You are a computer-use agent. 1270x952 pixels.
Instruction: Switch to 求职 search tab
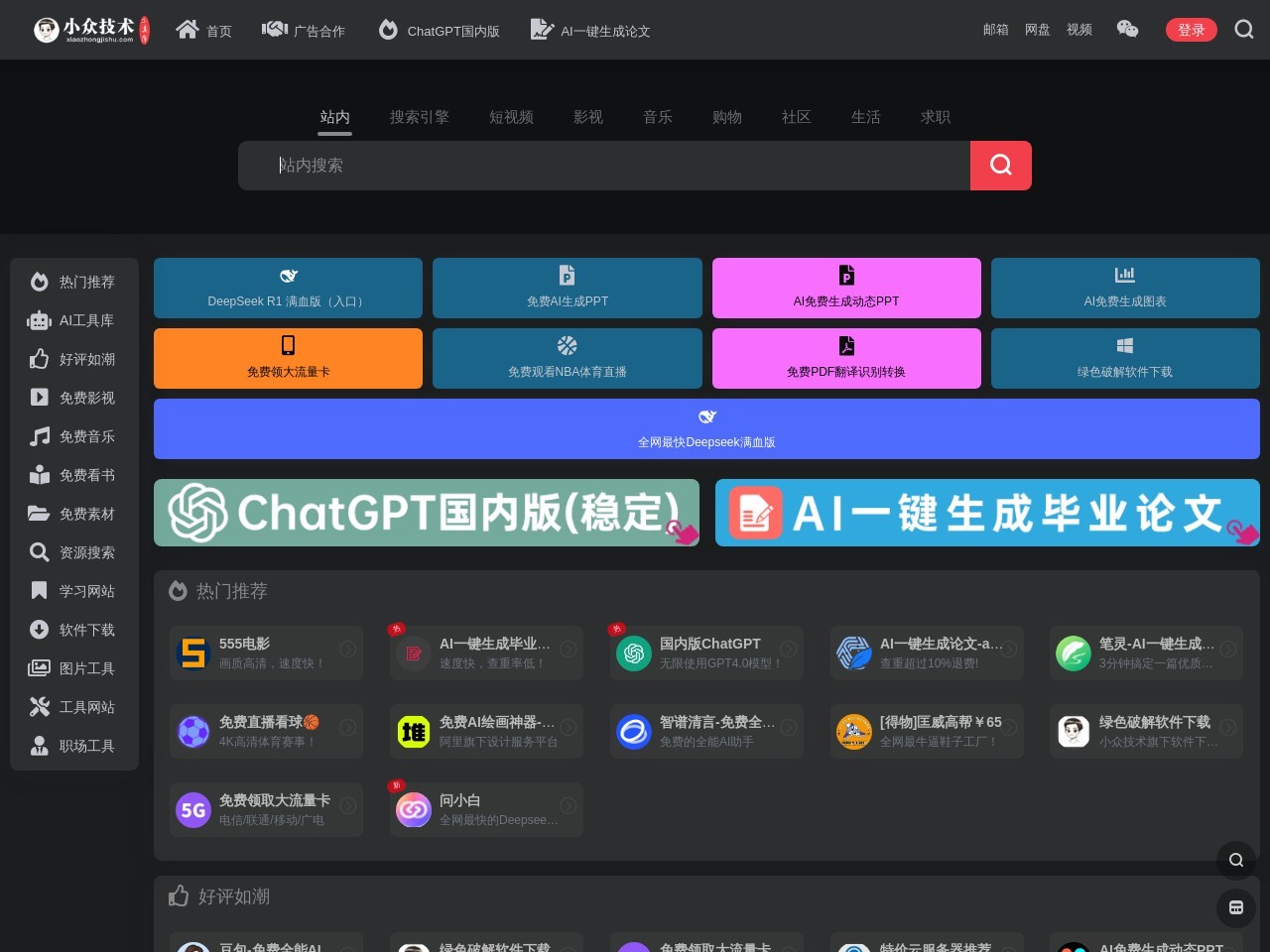(936, 117)
